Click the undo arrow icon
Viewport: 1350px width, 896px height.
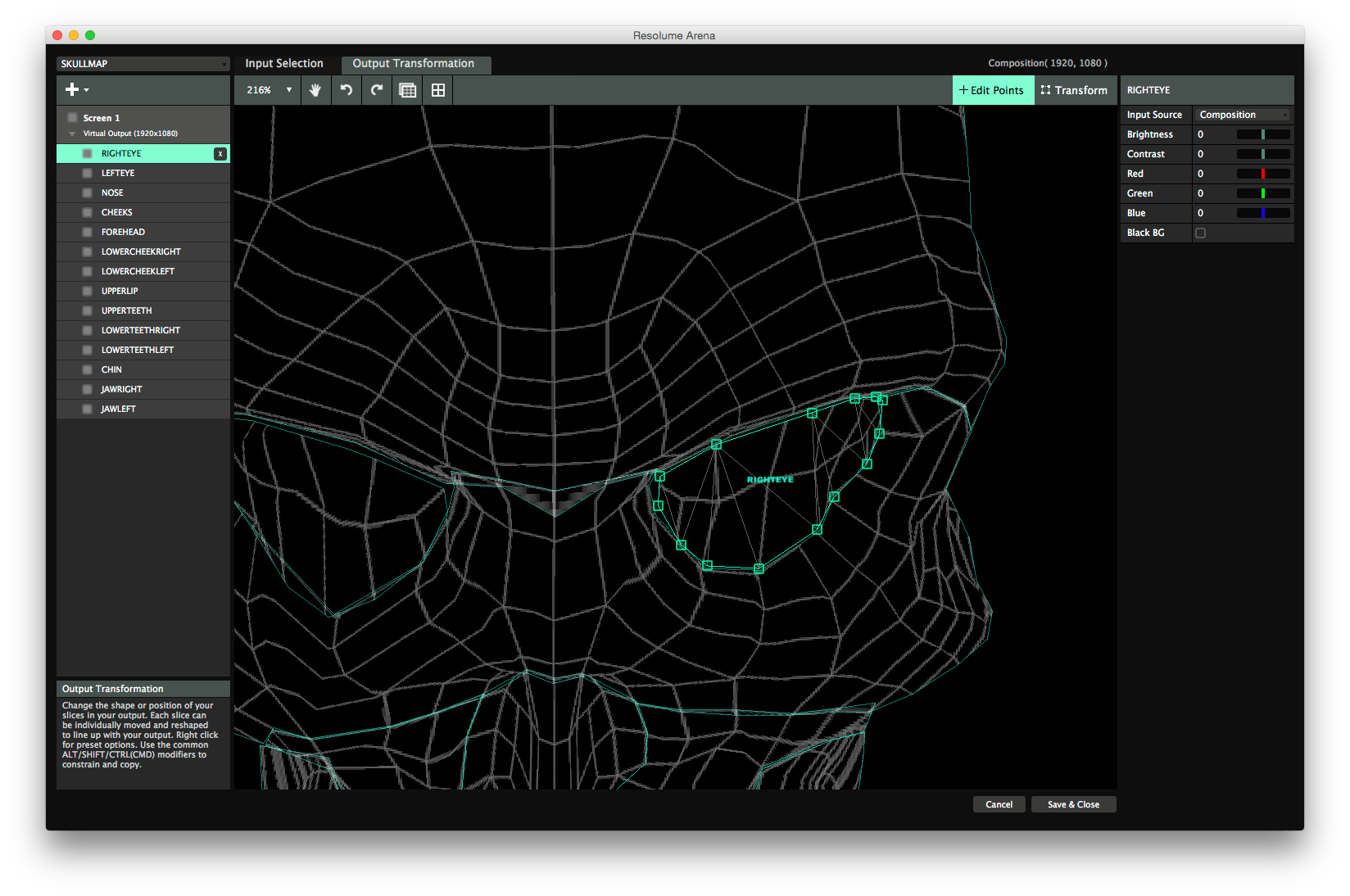(x=347, y=90)
